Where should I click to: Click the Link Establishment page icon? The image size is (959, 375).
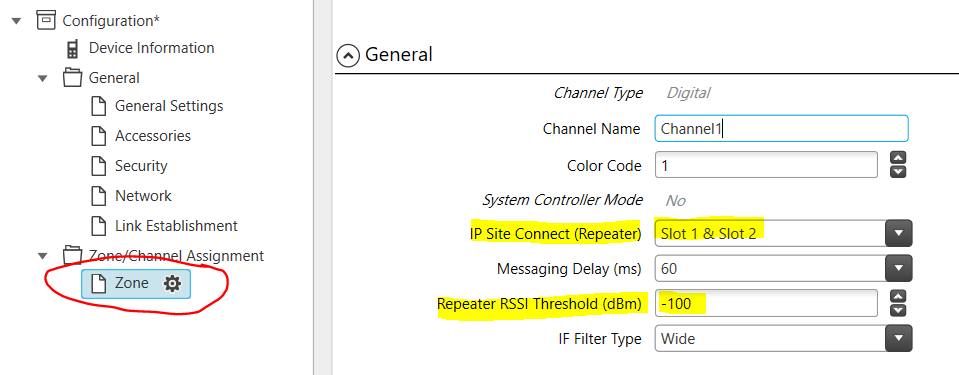point(98,226)
